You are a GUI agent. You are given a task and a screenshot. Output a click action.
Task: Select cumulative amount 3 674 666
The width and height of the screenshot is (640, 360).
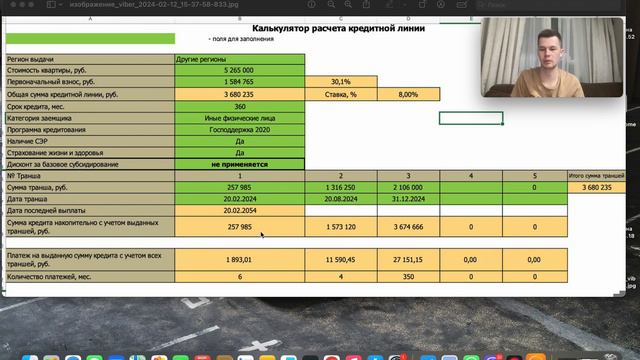(409, 227)
